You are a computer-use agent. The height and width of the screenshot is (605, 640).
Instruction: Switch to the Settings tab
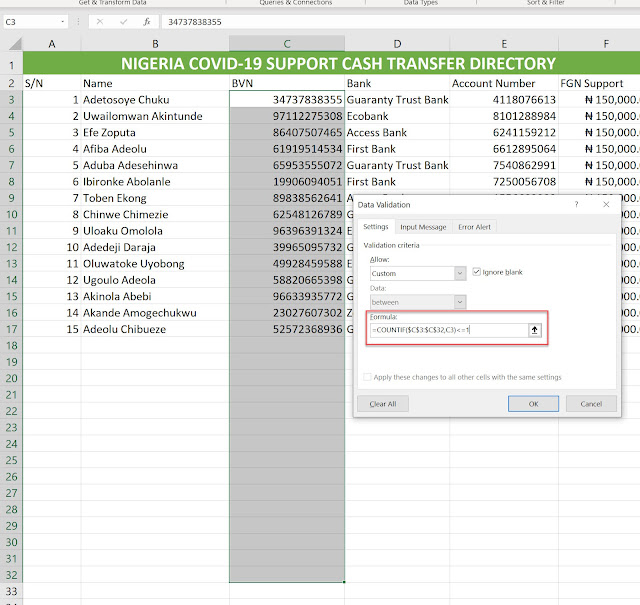[x=376, y=227]
